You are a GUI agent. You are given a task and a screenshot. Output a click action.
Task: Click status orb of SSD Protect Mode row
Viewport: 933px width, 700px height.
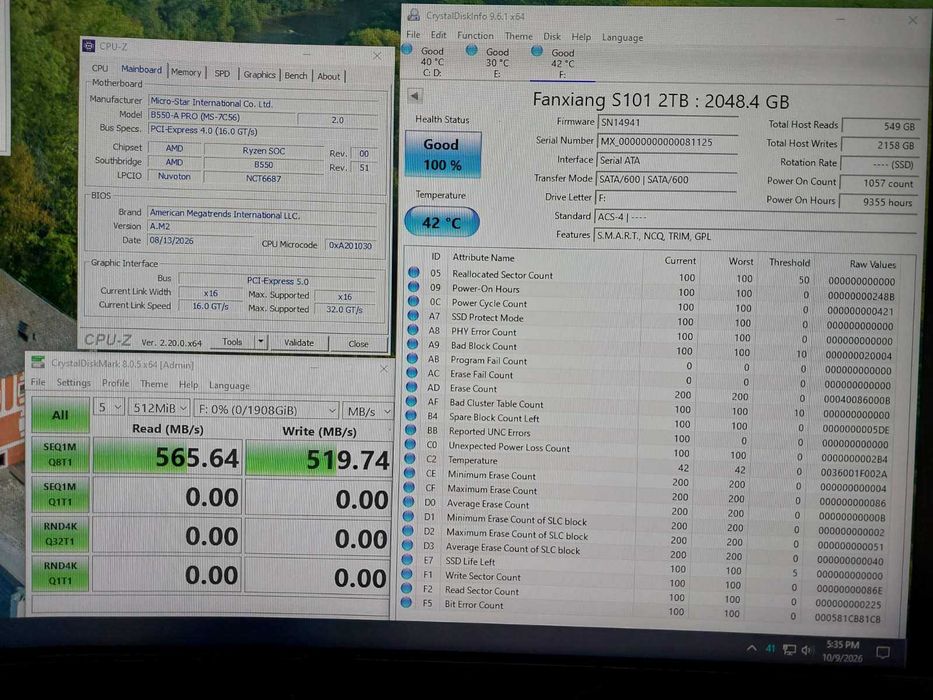pyautogui.click(x=413, y=315)
